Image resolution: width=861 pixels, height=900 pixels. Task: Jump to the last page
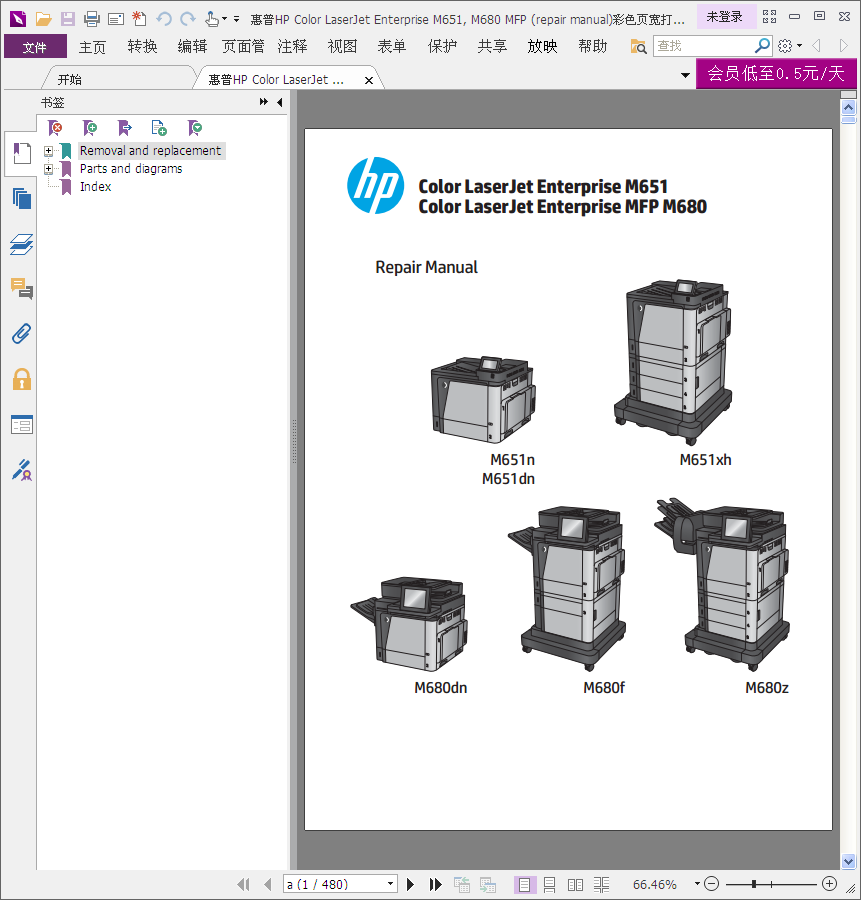[436, 885]
